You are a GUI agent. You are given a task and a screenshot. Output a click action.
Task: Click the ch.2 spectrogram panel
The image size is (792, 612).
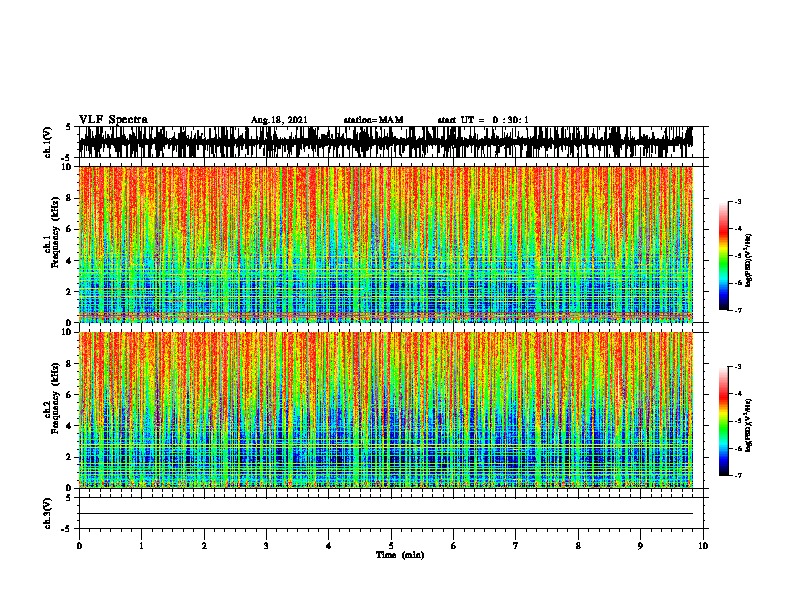pos(385,410)
